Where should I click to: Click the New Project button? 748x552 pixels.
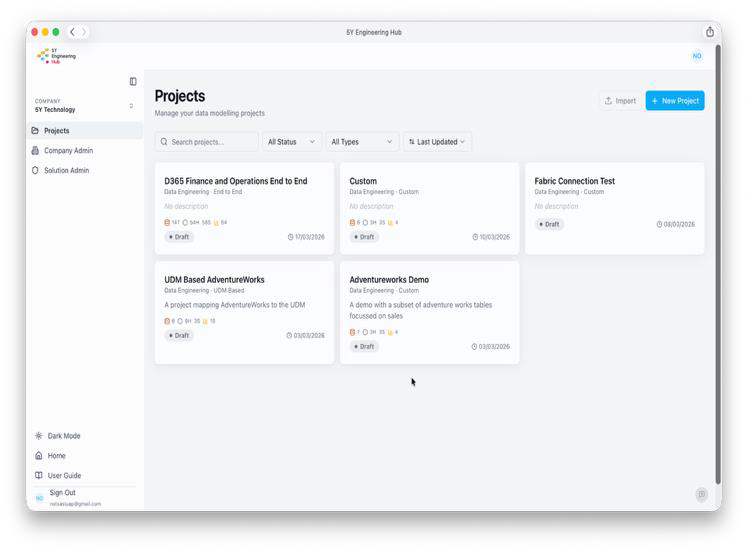(x=675, y=101)
